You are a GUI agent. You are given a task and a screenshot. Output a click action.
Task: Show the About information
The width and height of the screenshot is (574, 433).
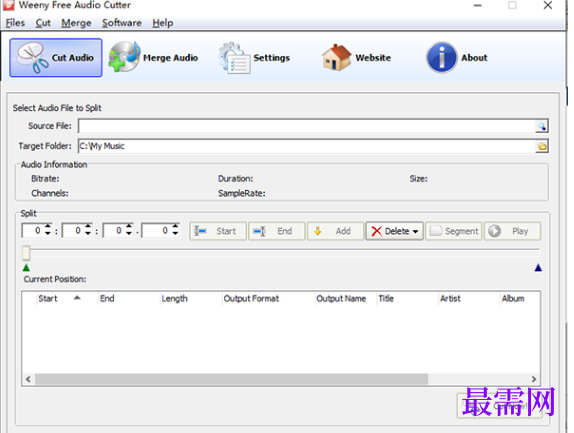click(x=457, y=58)
